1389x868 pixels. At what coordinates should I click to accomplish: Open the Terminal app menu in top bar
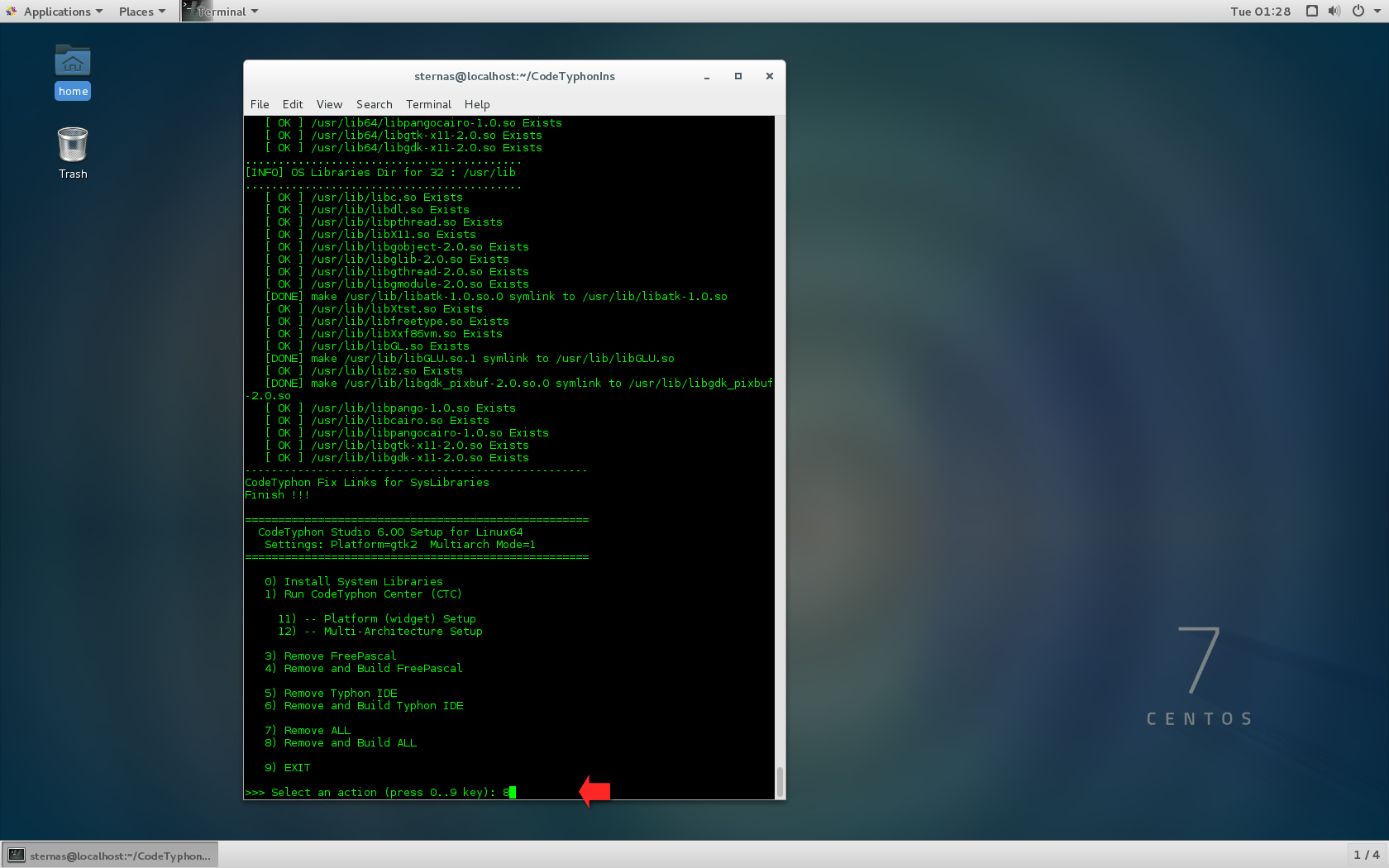coord(221,12)
